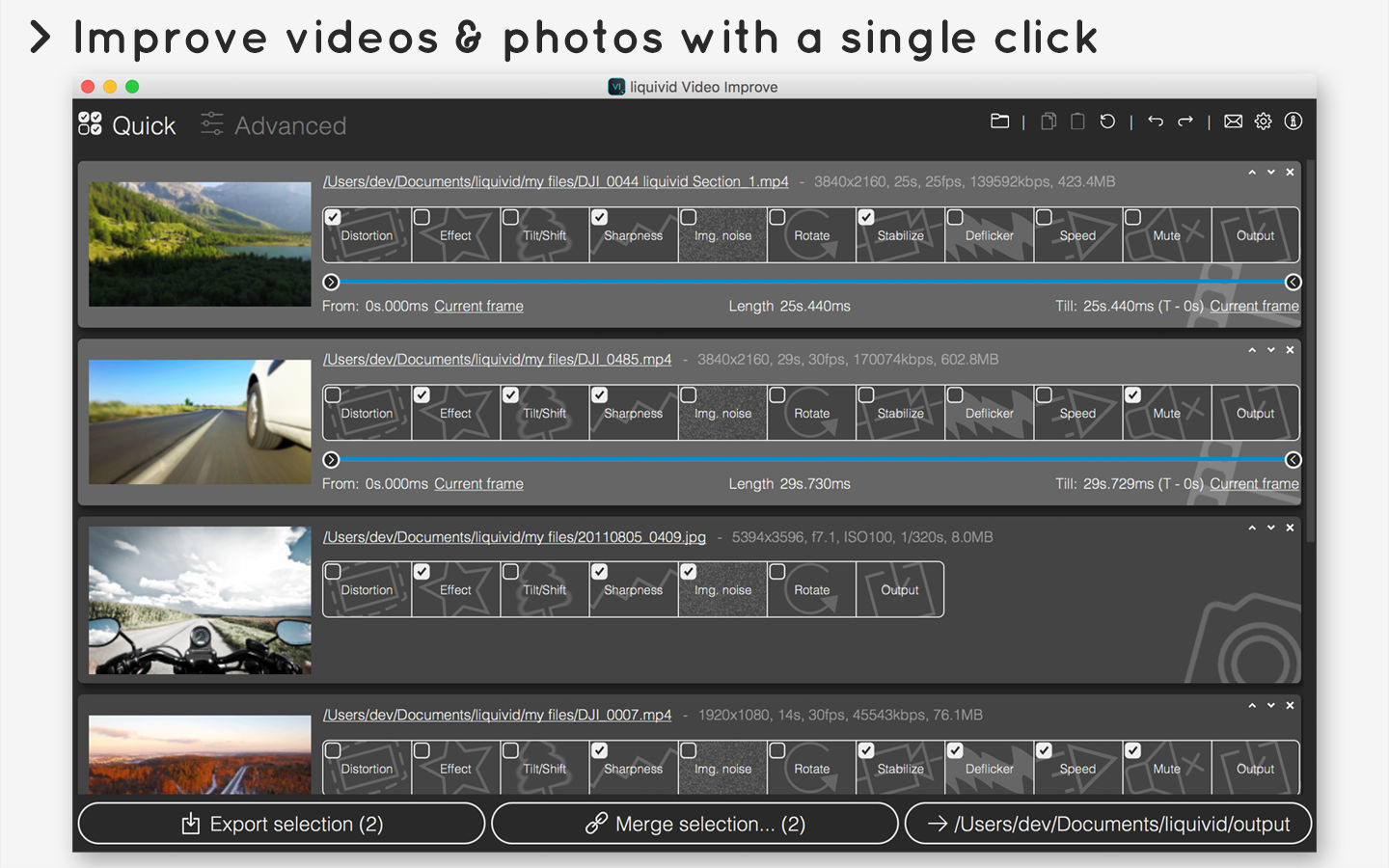Click the left trim handle on DJI_0044 timeline
Screen dimensions: 1389x868
(331, 282)
